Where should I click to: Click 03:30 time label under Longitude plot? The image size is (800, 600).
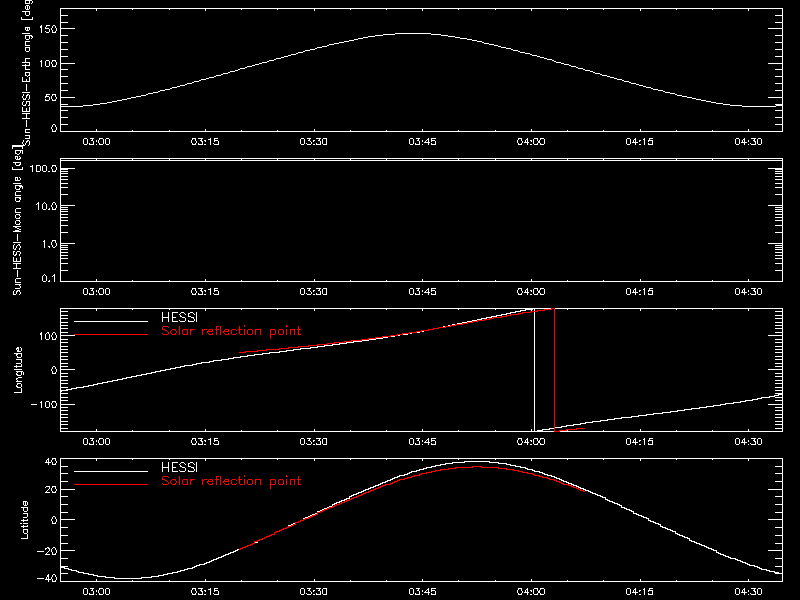[x=314, y=442]
